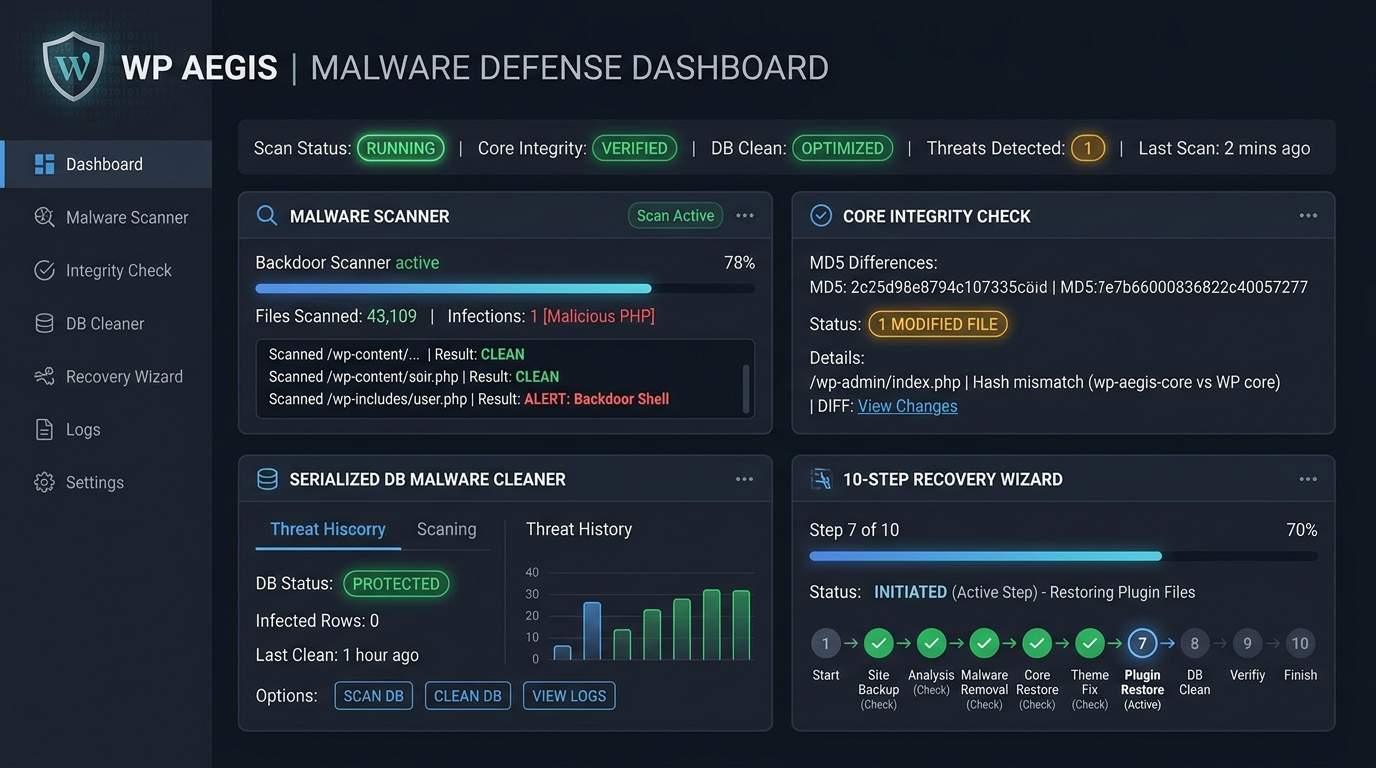Select the active step 7 Plugin Restore marker
Screen dimensions: 1376x768
(x=1142, y=643)
